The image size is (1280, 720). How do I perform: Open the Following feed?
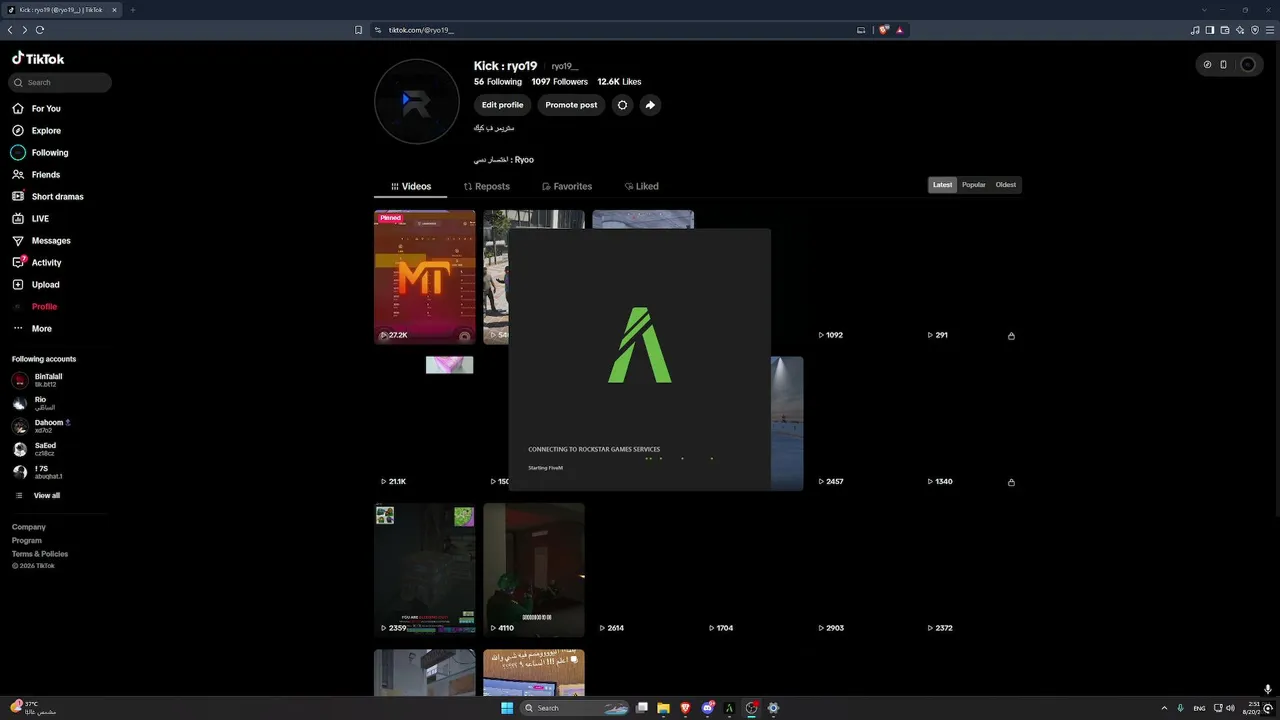coord(40,153)
